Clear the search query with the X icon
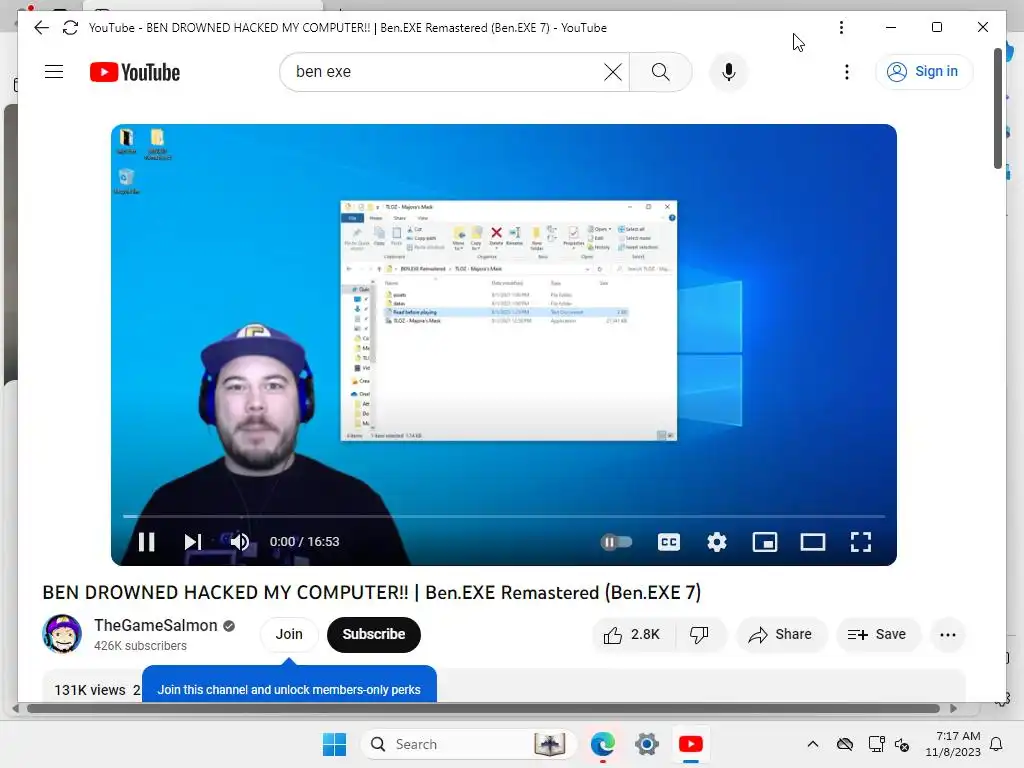Viewport: 1024px width, 768px height. (x=613, y=72)
